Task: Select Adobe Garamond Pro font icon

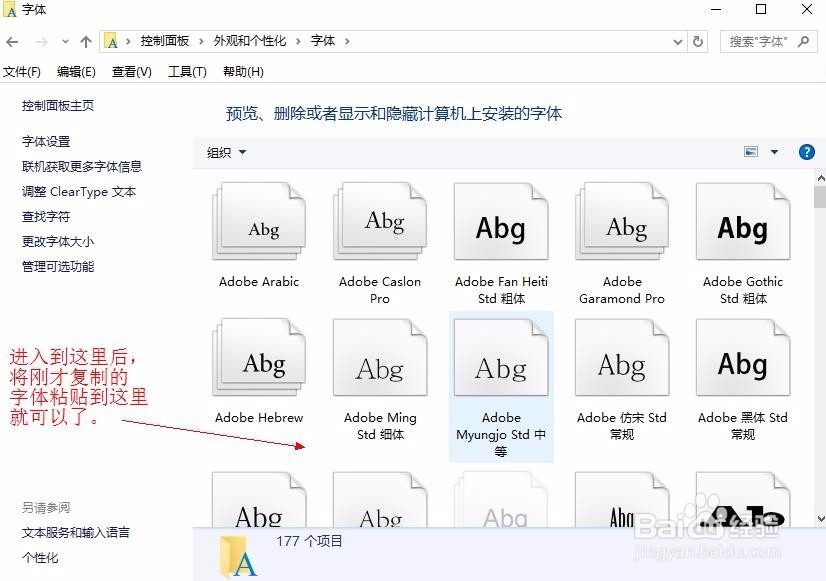Action: tap(622, 221)
